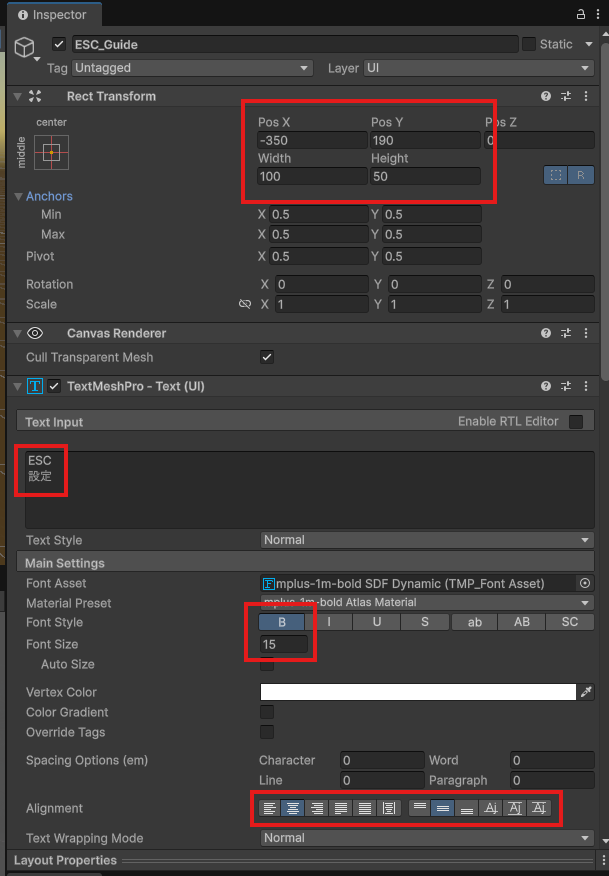Select right text alignment
The height and width of the screenshot is (876, 609).
(x=317, y=808)
